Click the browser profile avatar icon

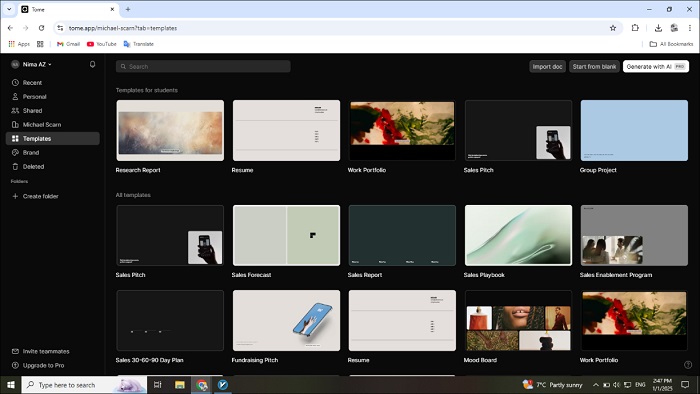[x=674, y=28]
